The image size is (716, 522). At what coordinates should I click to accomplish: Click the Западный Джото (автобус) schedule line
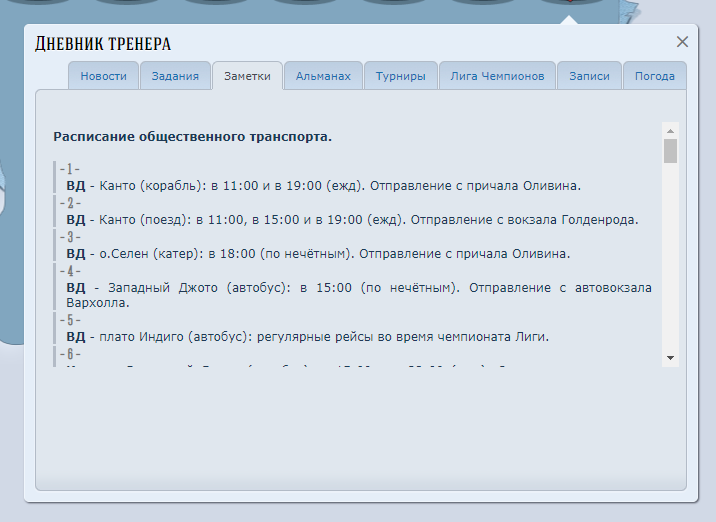tap(359, 295)
